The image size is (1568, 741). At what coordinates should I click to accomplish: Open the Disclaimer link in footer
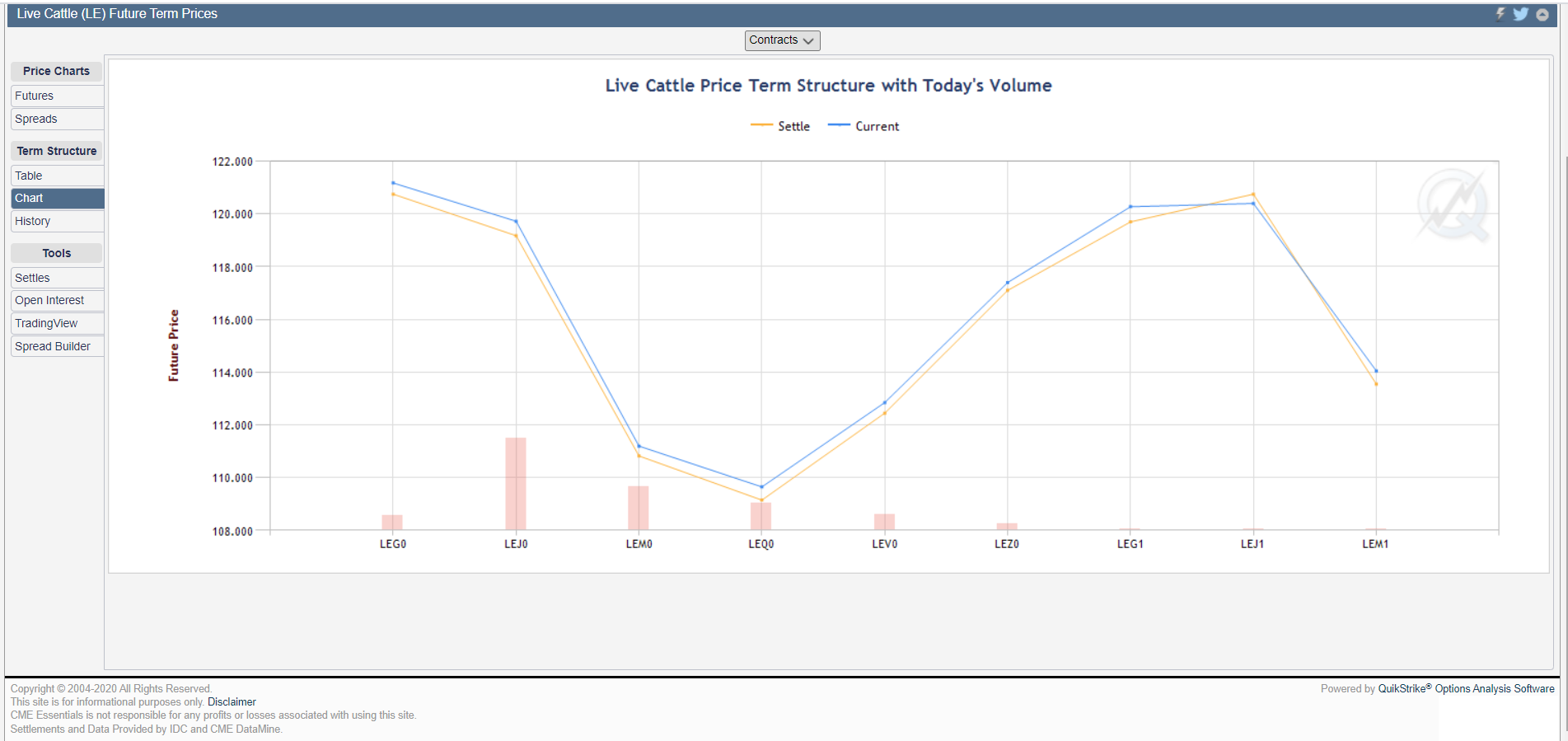click(x=232, y=702)
